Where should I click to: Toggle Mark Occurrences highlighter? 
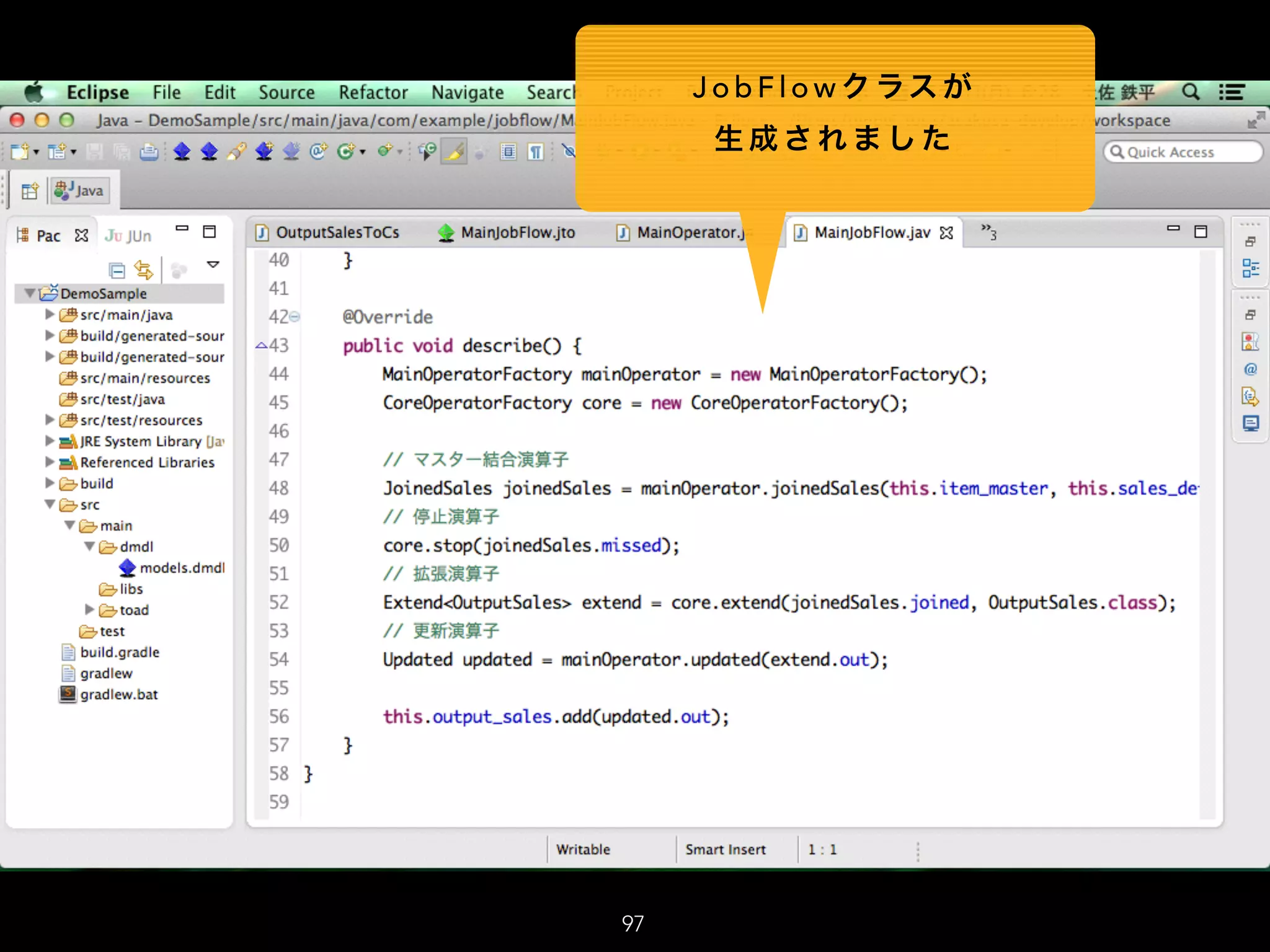point(454,152)
